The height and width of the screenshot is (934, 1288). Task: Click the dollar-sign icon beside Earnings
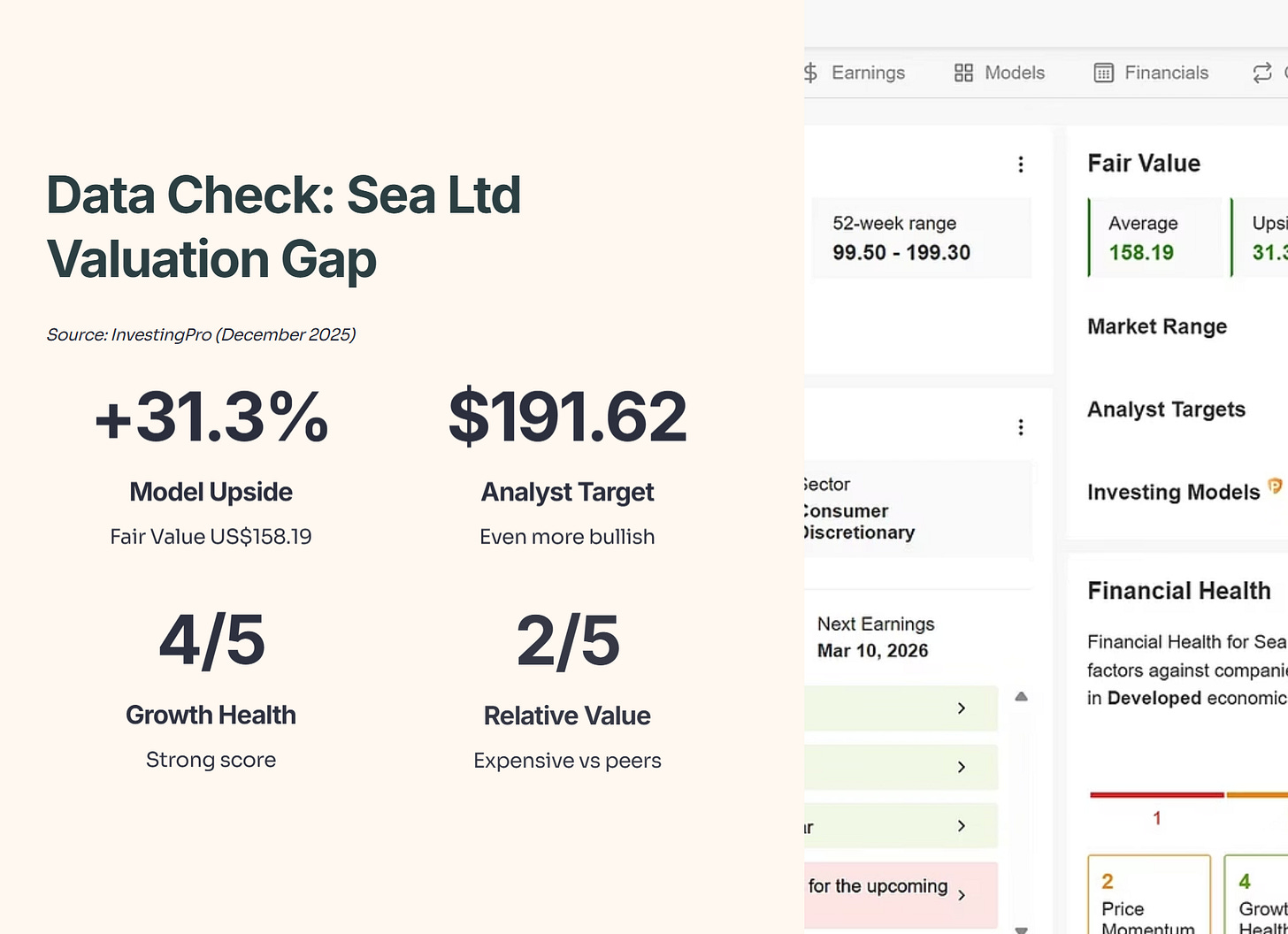pyautogui.click(x=810, y=73)
